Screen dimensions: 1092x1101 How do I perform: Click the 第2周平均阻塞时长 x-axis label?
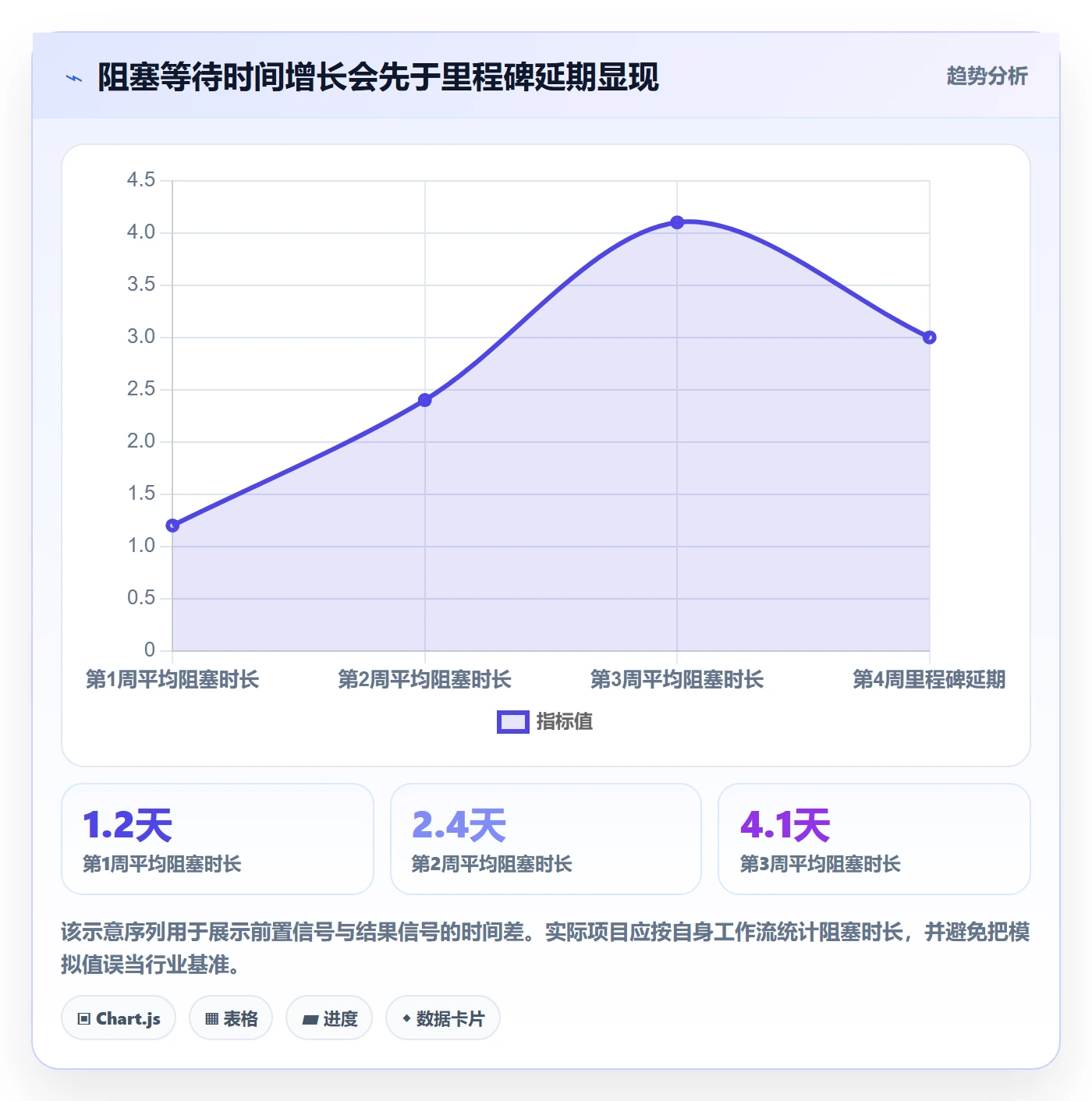click(425, 679)
